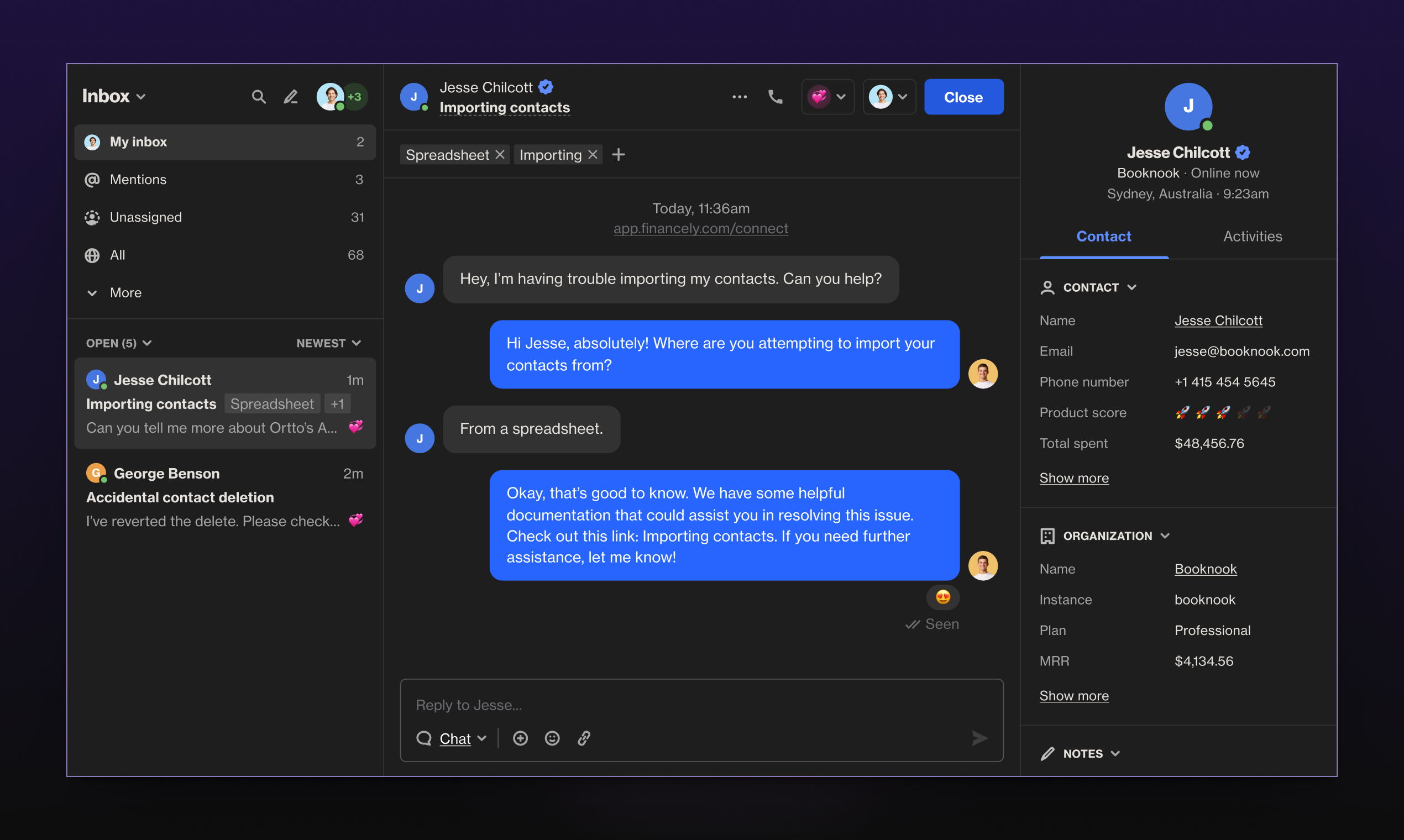Click the attach link icon in reply box
The image size is (1404, 840).
pyautogui.click(x=584, y=738)
